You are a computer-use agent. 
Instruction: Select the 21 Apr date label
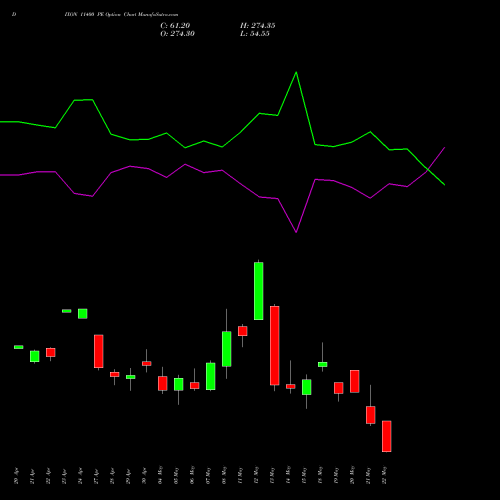33,476
